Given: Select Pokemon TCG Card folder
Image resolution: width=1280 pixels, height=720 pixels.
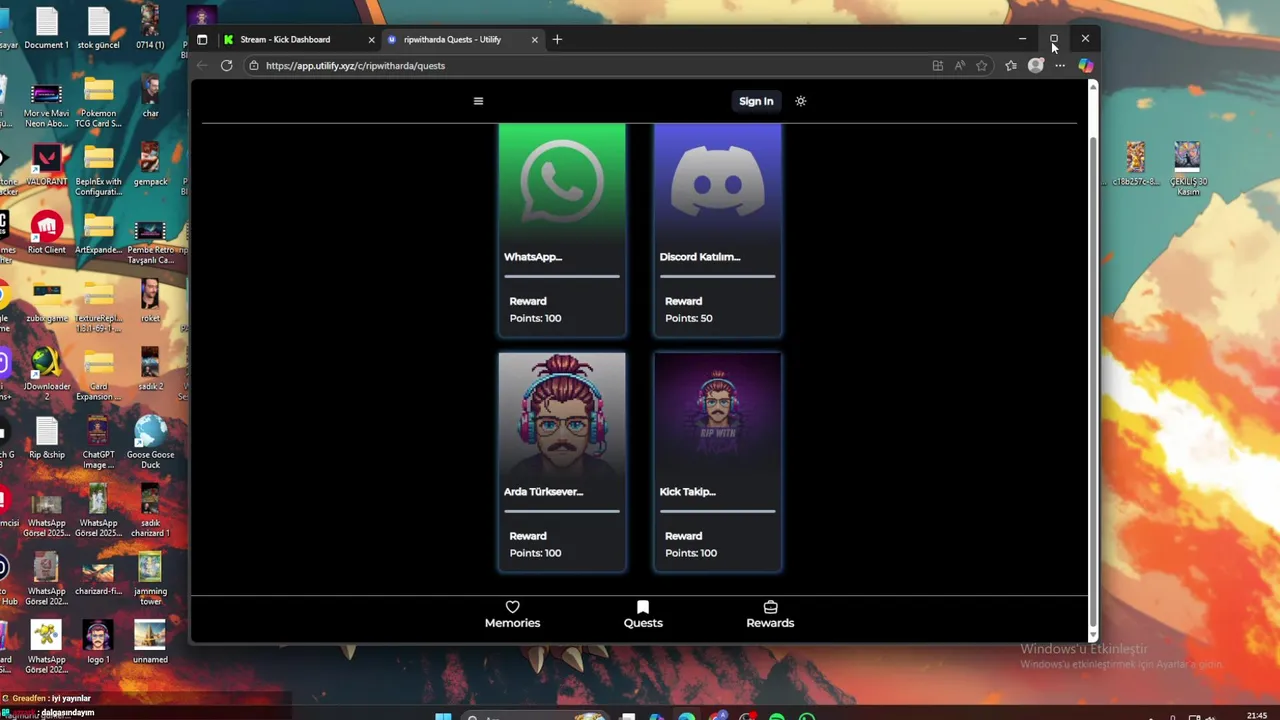Looking at the screenshot, I should coord(98,103).
